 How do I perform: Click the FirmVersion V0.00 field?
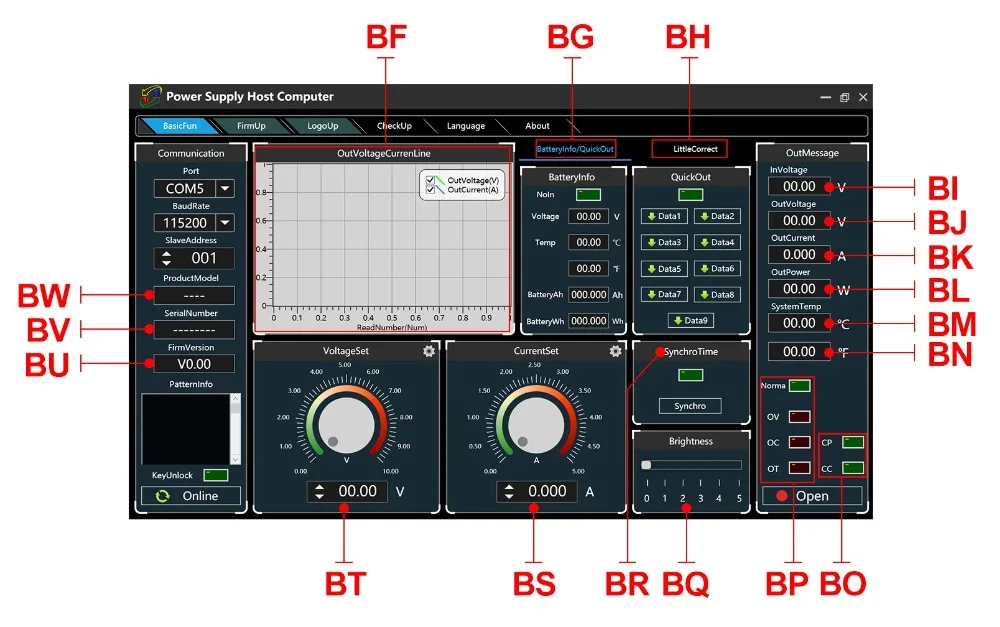tap(194, 364)
